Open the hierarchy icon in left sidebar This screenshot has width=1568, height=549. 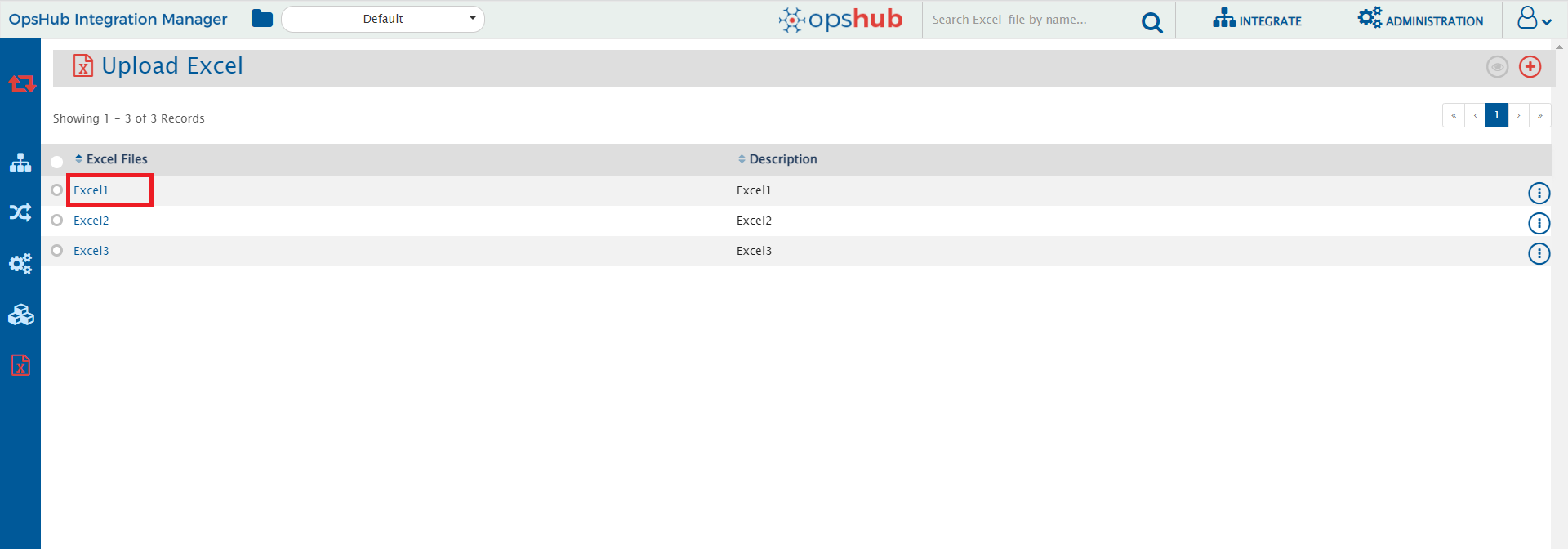click(20, 163)
